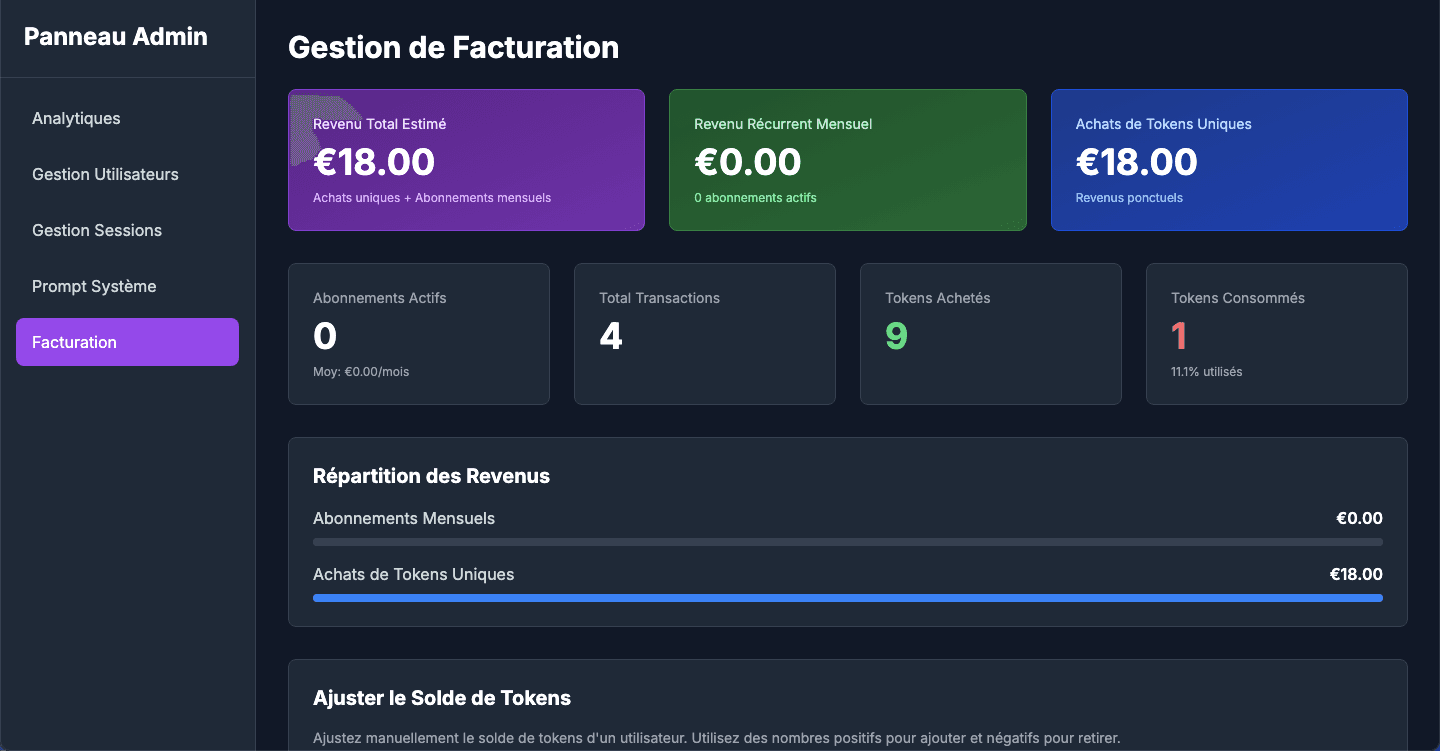
Task: Click the Panneau Admin sidebar title
Action: [116, 37]
